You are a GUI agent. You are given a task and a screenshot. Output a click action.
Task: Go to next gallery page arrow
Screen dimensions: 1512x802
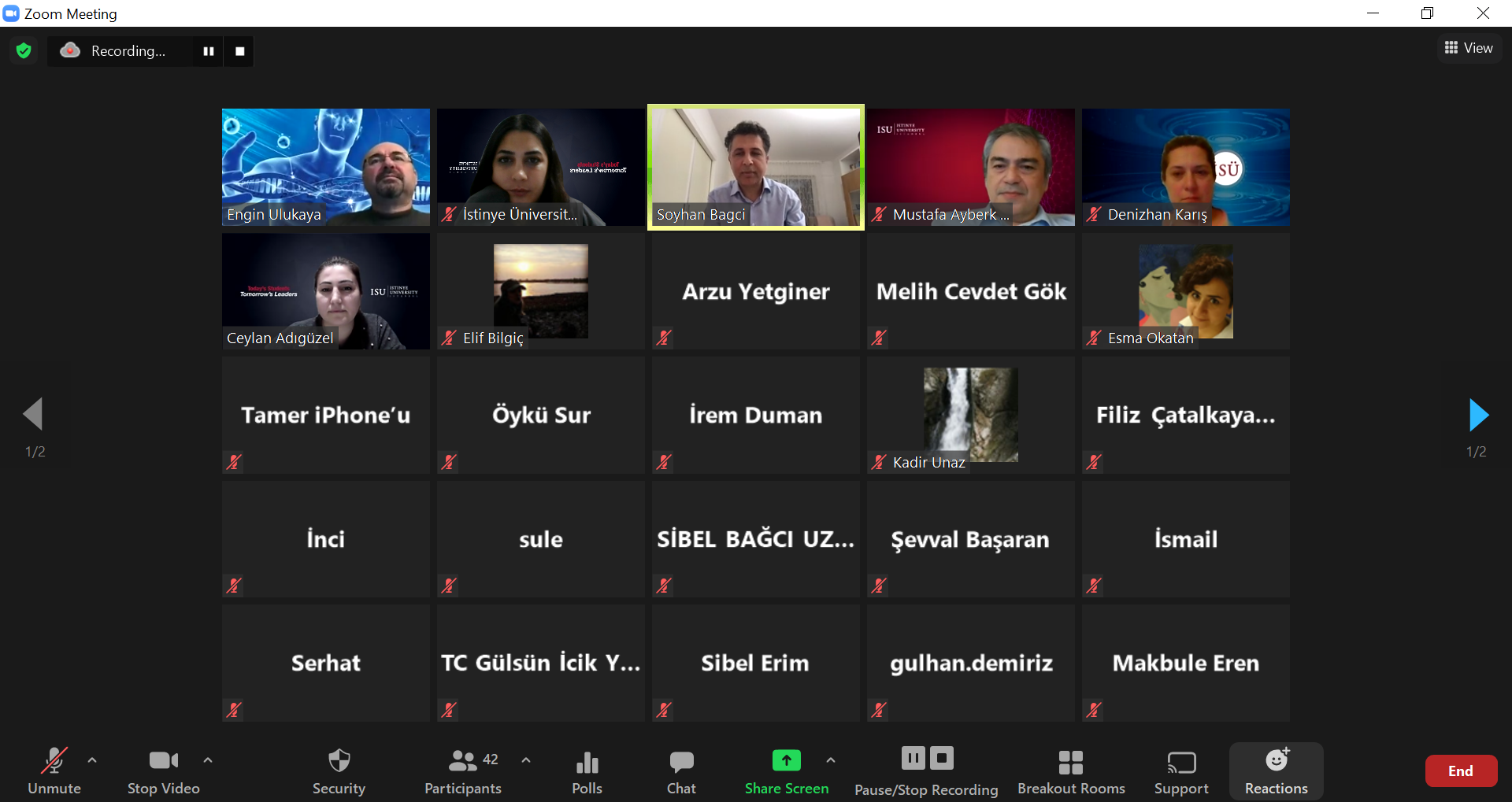click(x=1478, y=415)
